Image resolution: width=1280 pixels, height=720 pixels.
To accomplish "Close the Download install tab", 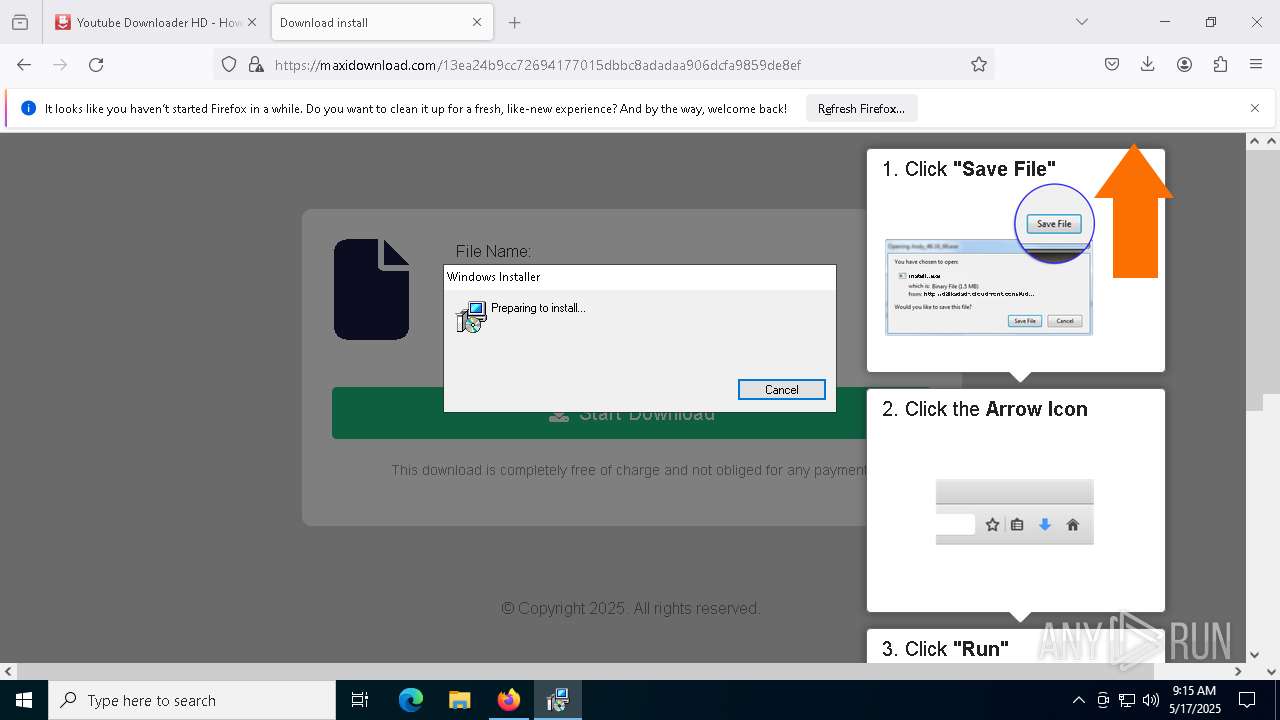I will 477,22.
